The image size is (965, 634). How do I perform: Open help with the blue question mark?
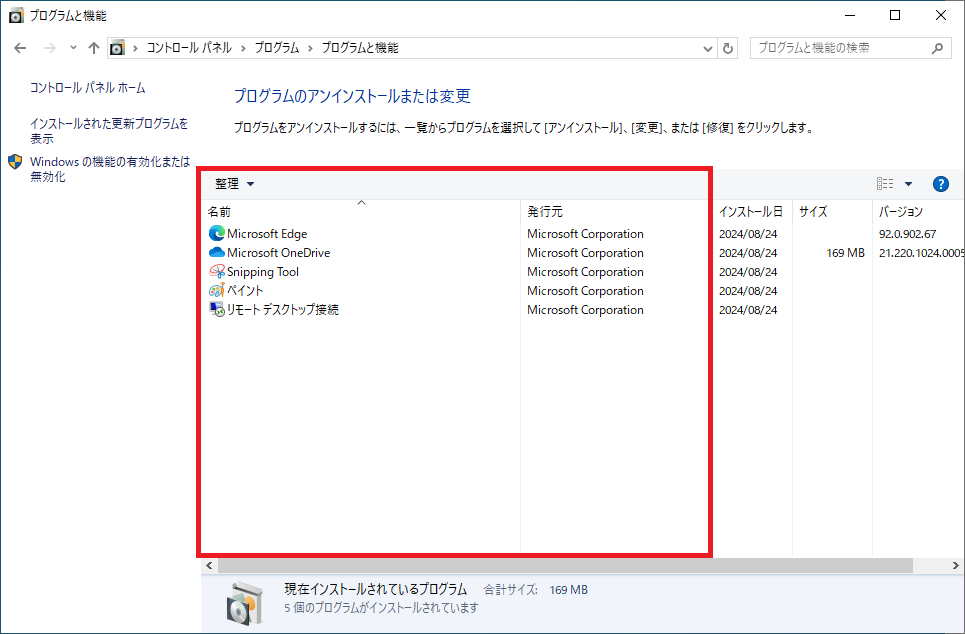[x=940, y=184]
